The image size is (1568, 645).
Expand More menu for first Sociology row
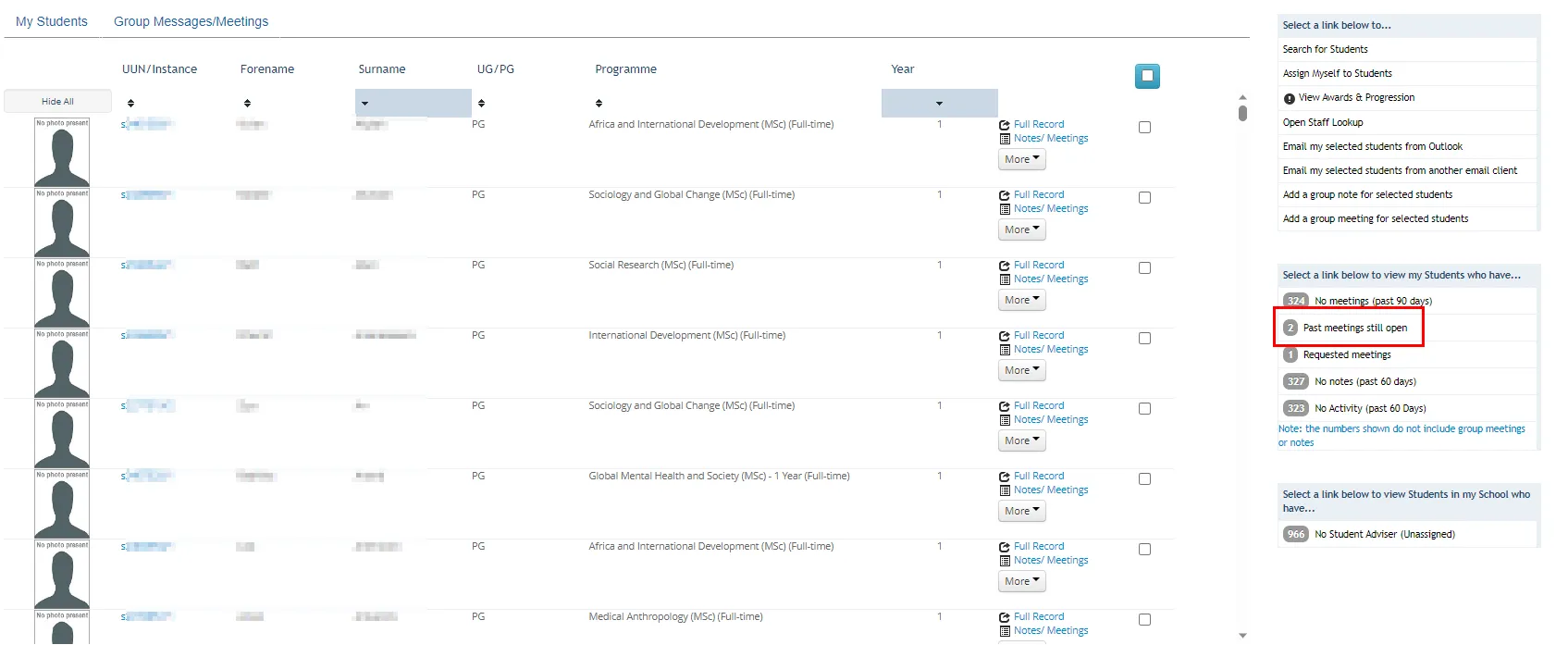[1021, 229]
